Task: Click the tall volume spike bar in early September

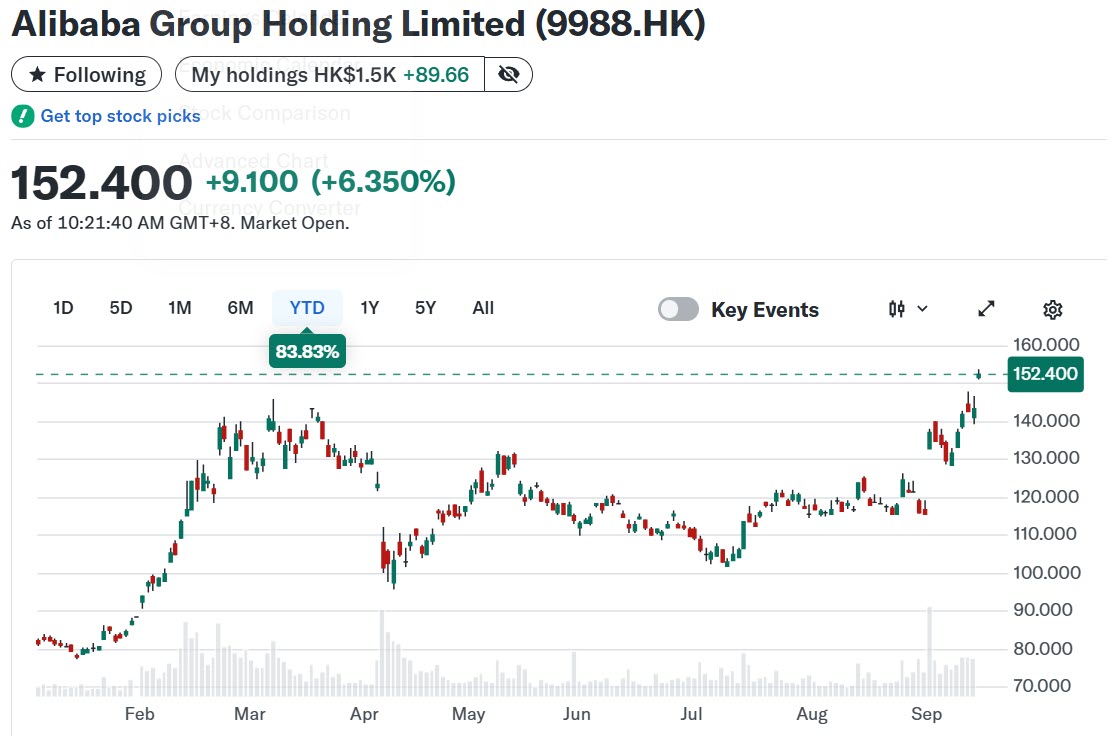Action: click(x=930, y=651)
